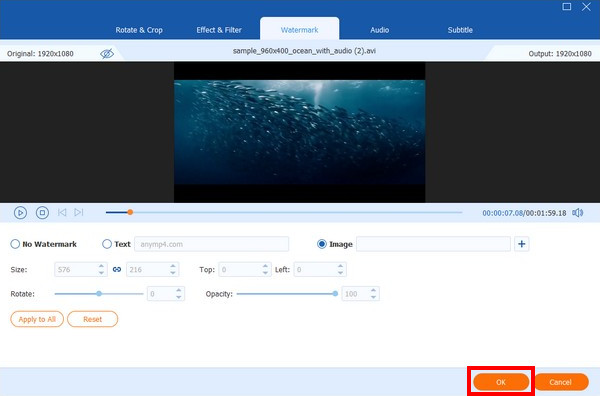Decrease the Rotate value stepper
The width and height of the screenshot is (600, 396).
(x=179, y=297)
